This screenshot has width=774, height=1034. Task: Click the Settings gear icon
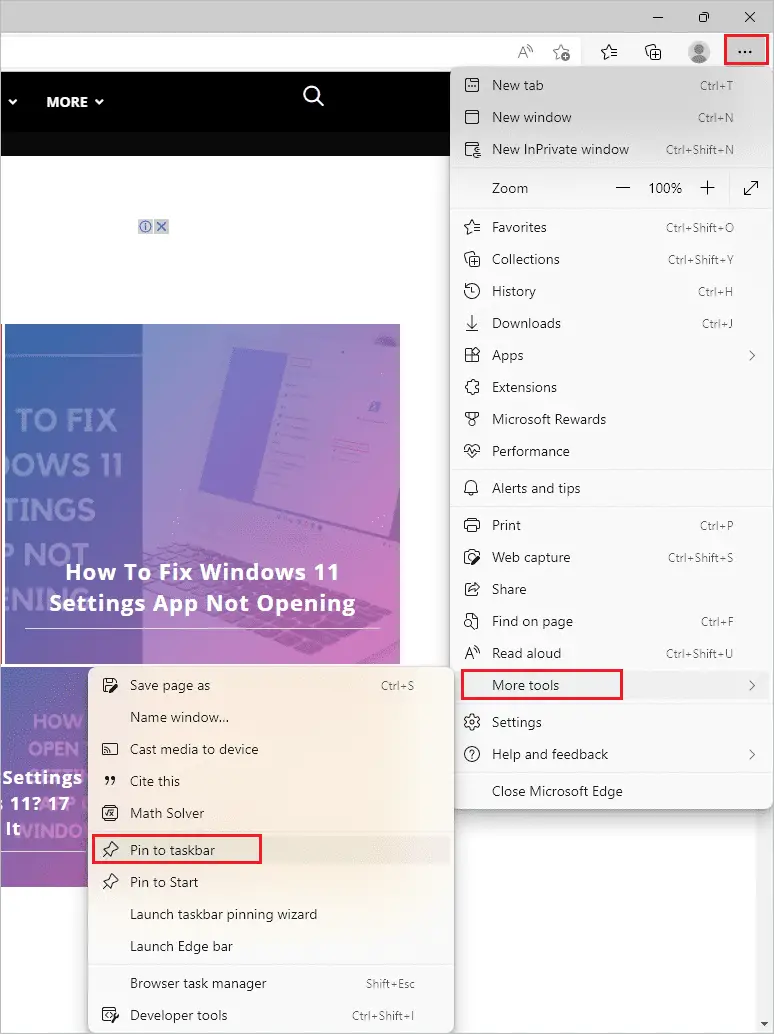(472, 722)
